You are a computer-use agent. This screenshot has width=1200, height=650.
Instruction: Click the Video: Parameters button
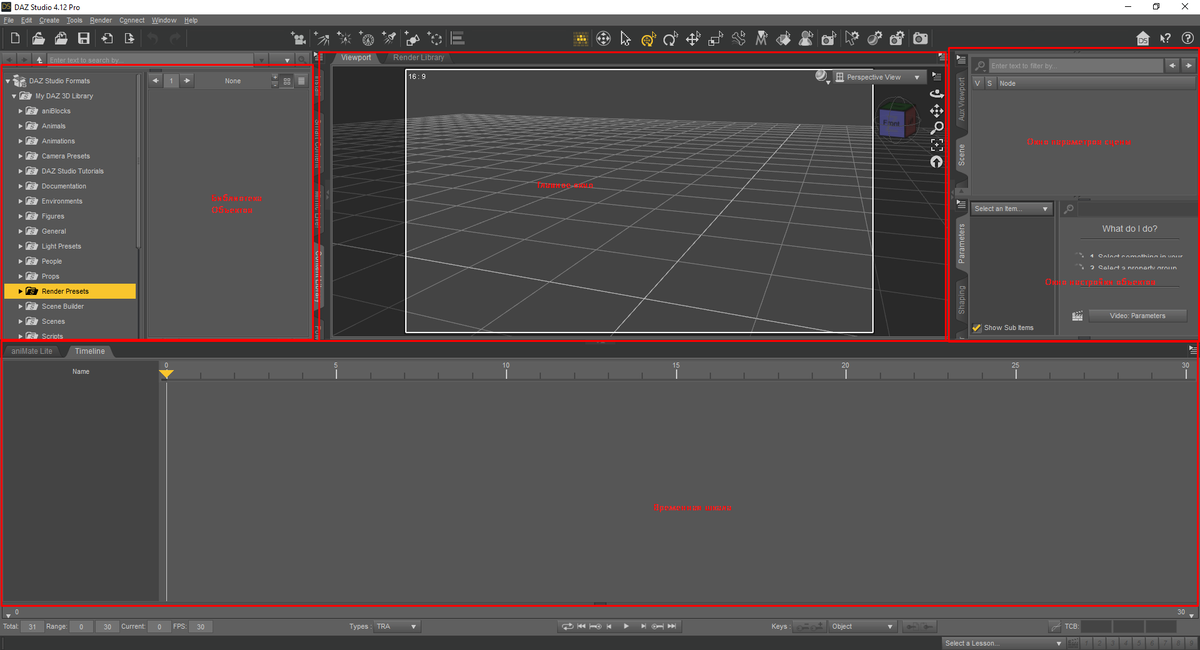click(1137, 315)
